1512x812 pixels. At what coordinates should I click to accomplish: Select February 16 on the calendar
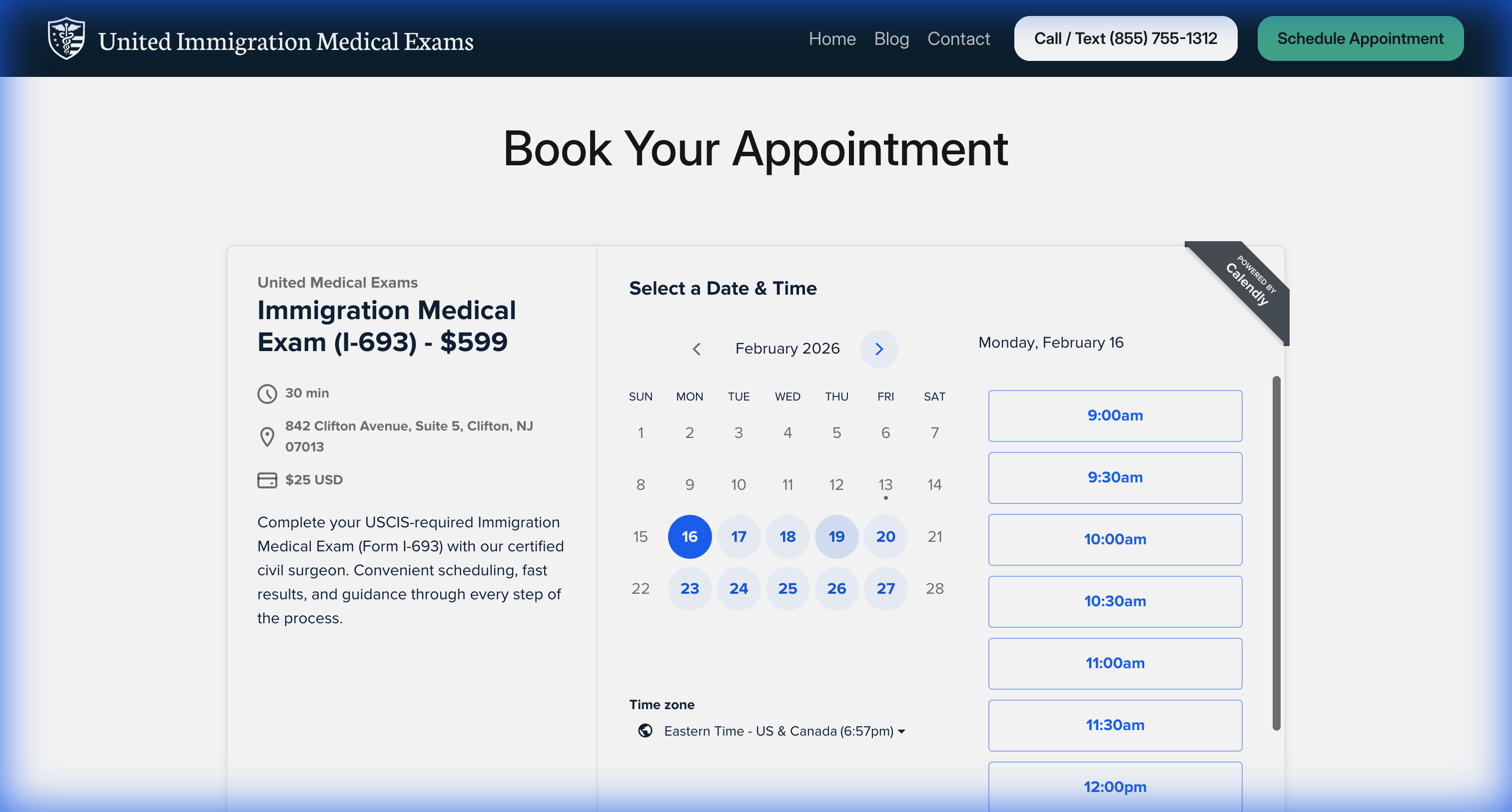[689, 536]
